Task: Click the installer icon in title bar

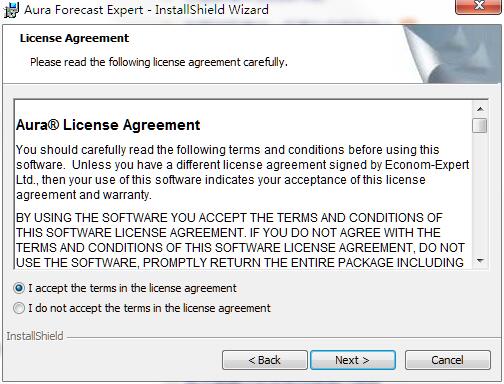Action: (x=11, y=10)
